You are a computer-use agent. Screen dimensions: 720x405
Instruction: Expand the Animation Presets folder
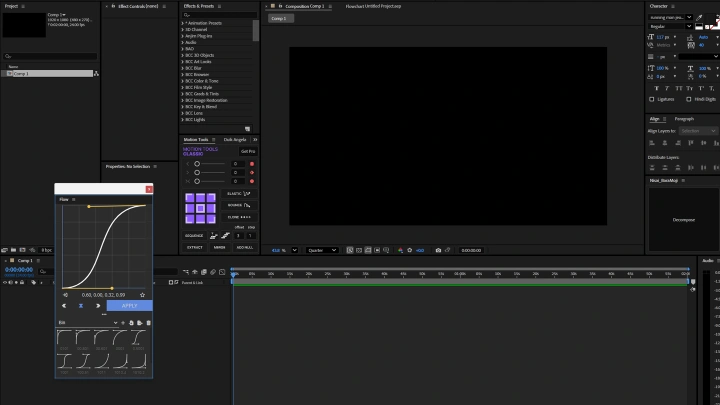coord(183,24)
